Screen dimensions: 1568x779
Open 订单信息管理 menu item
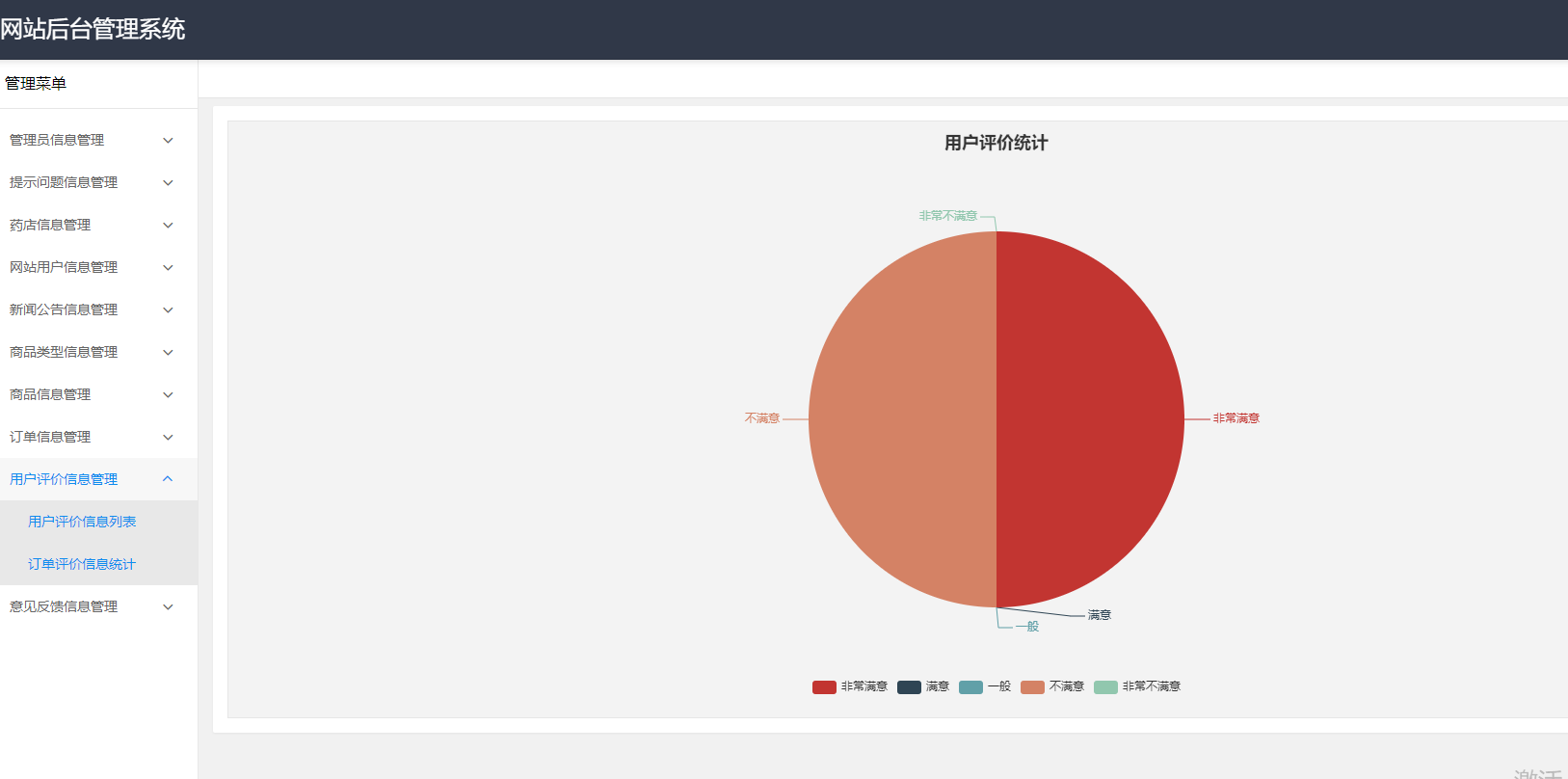tap(98, 437)
